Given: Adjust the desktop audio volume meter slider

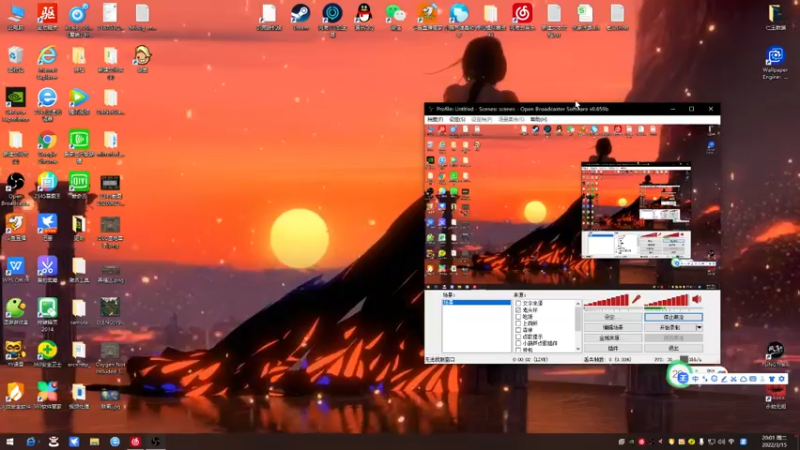Looking at the screenshot, I should (x=667, y=300).
